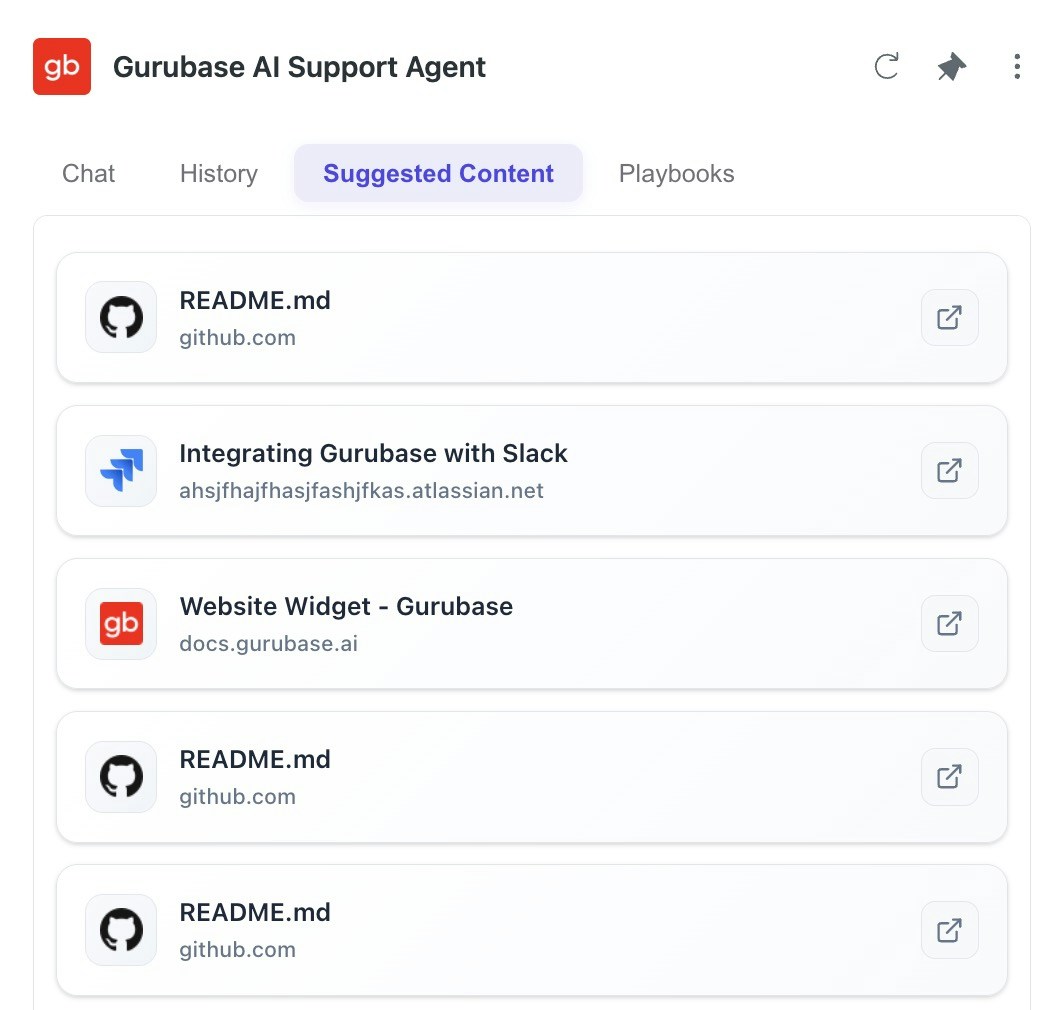Click the Jira icon on the Slack integration card
Viewport: 1058px width, 1010px height.
click(120, 470)
